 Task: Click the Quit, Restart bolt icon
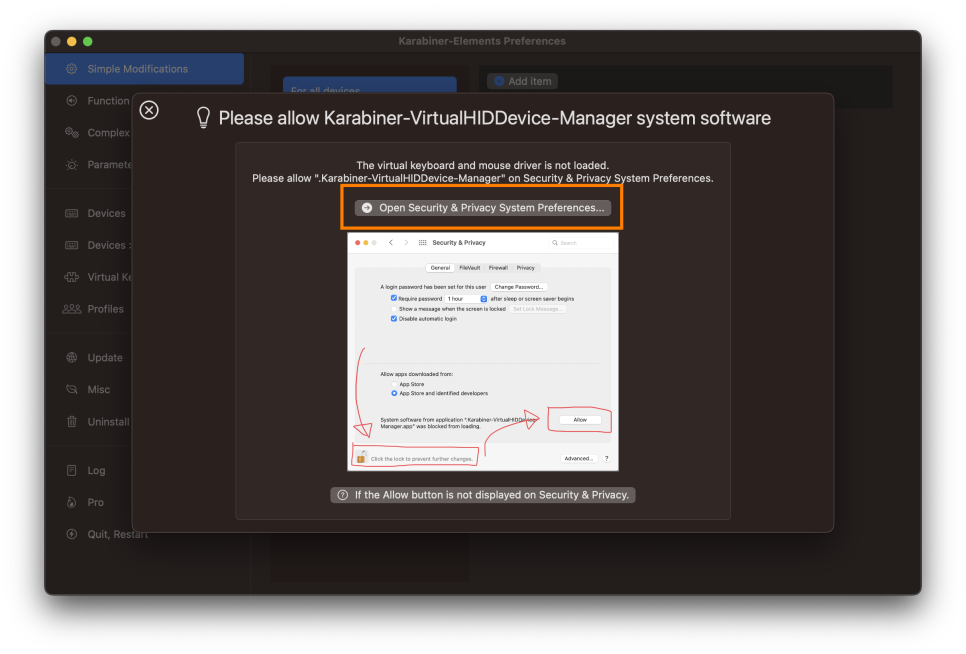[71, 535]
